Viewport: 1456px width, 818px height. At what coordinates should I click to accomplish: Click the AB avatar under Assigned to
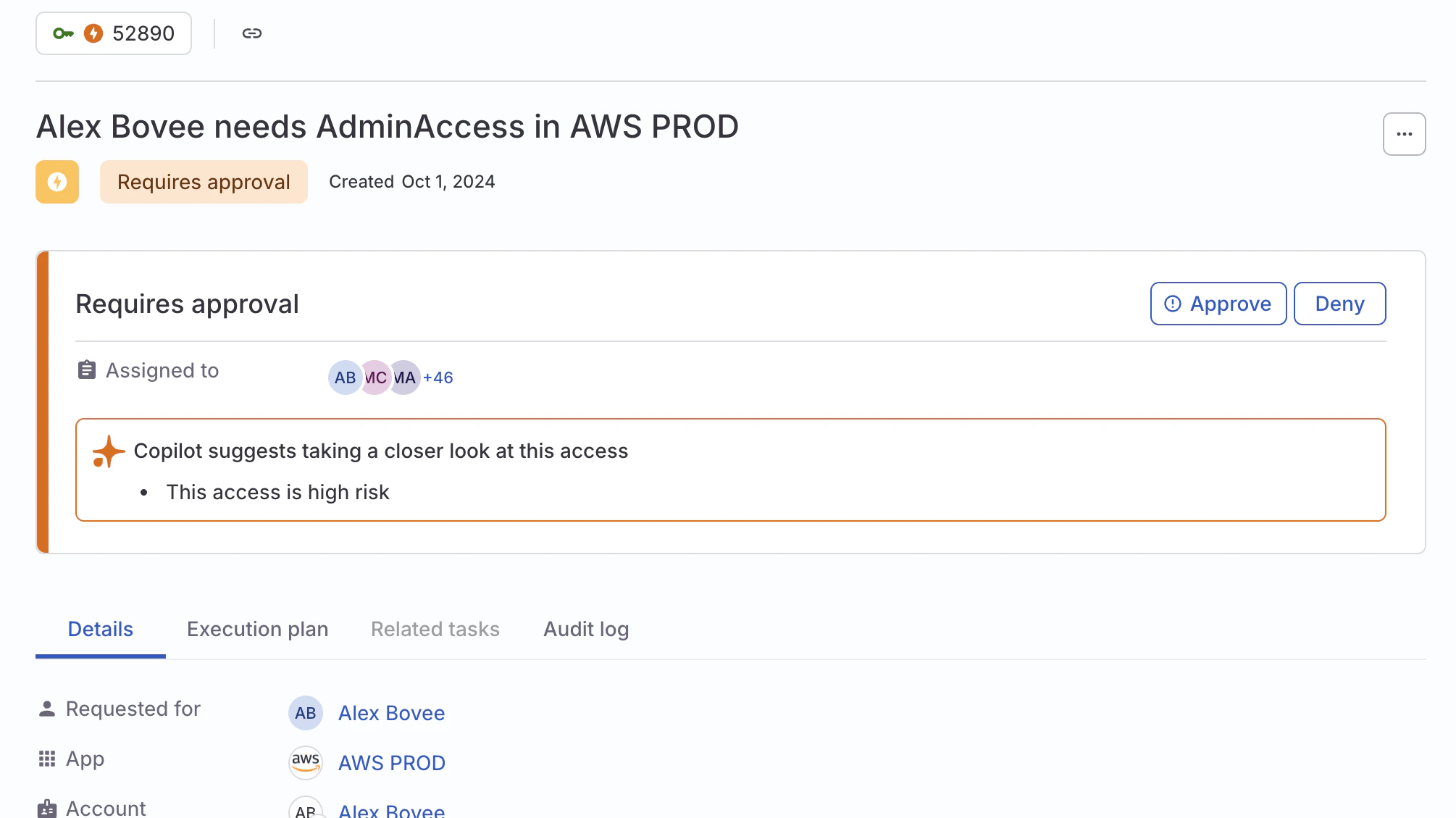point(345,377)
